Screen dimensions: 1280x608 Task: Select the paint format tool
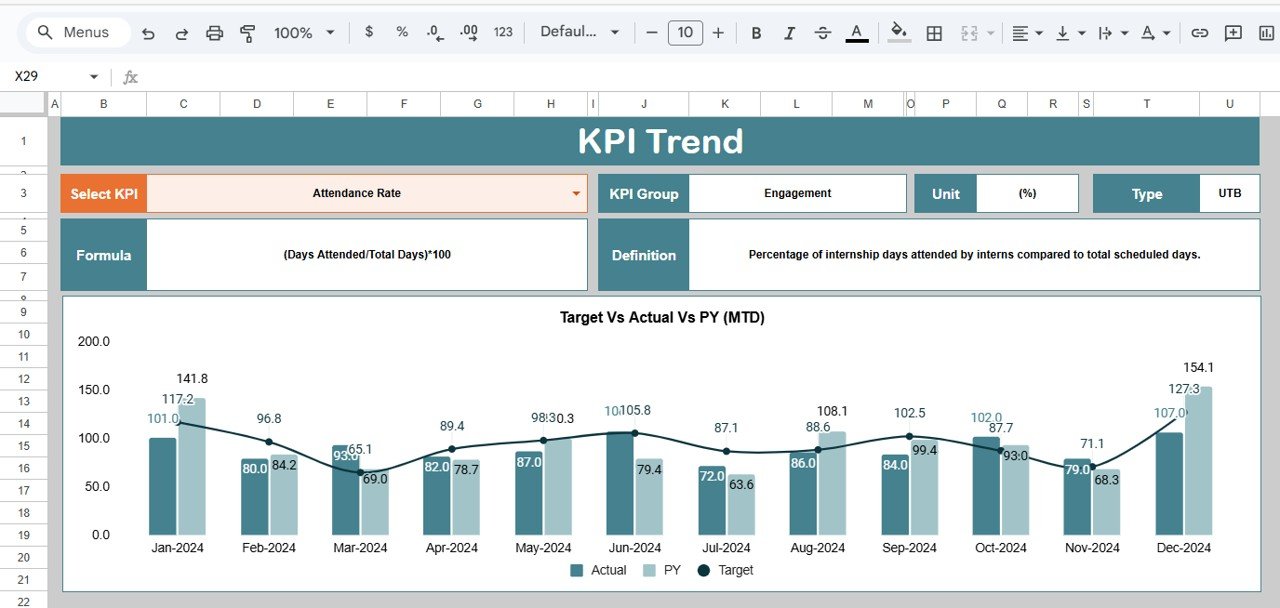point(247,32)
